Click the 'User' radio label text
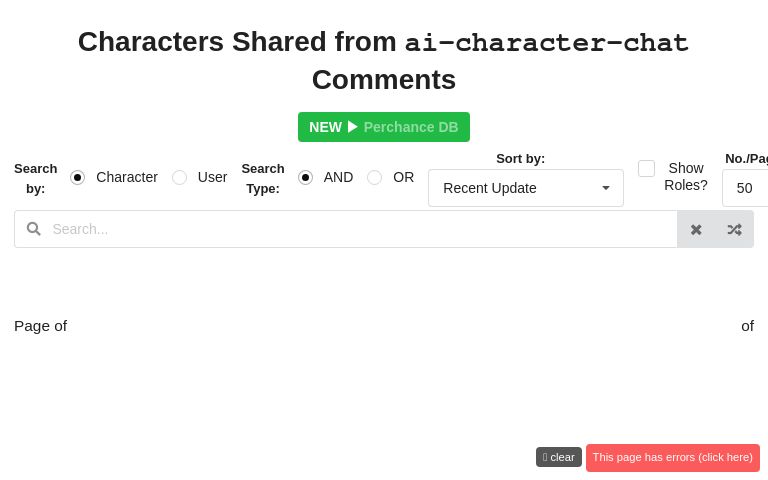Image resolution: width=768 pixels, height=480 pixels. (212, 177)
